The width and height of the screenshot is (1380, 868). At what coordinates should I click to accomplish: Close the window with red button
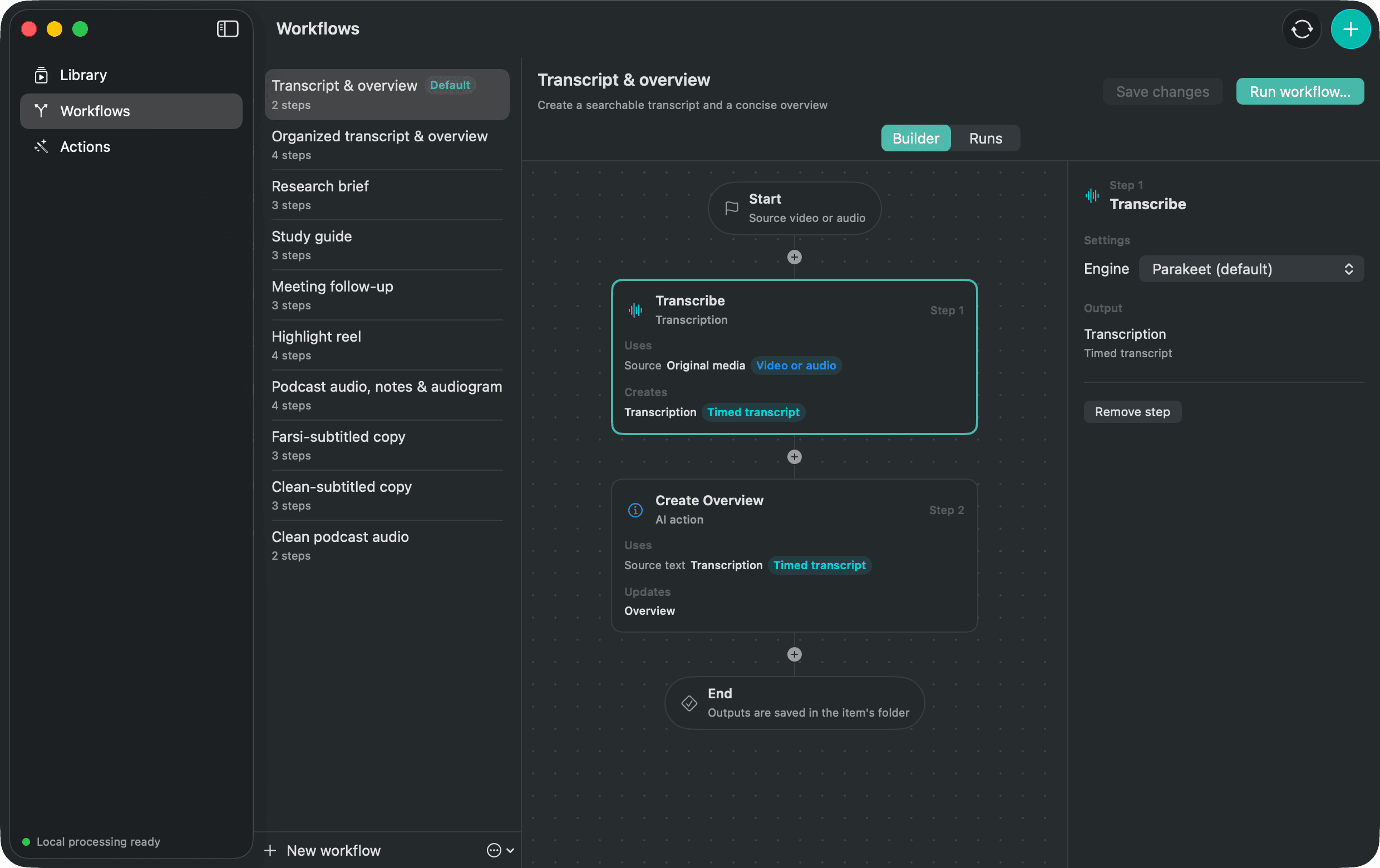[x=29, y=28]
